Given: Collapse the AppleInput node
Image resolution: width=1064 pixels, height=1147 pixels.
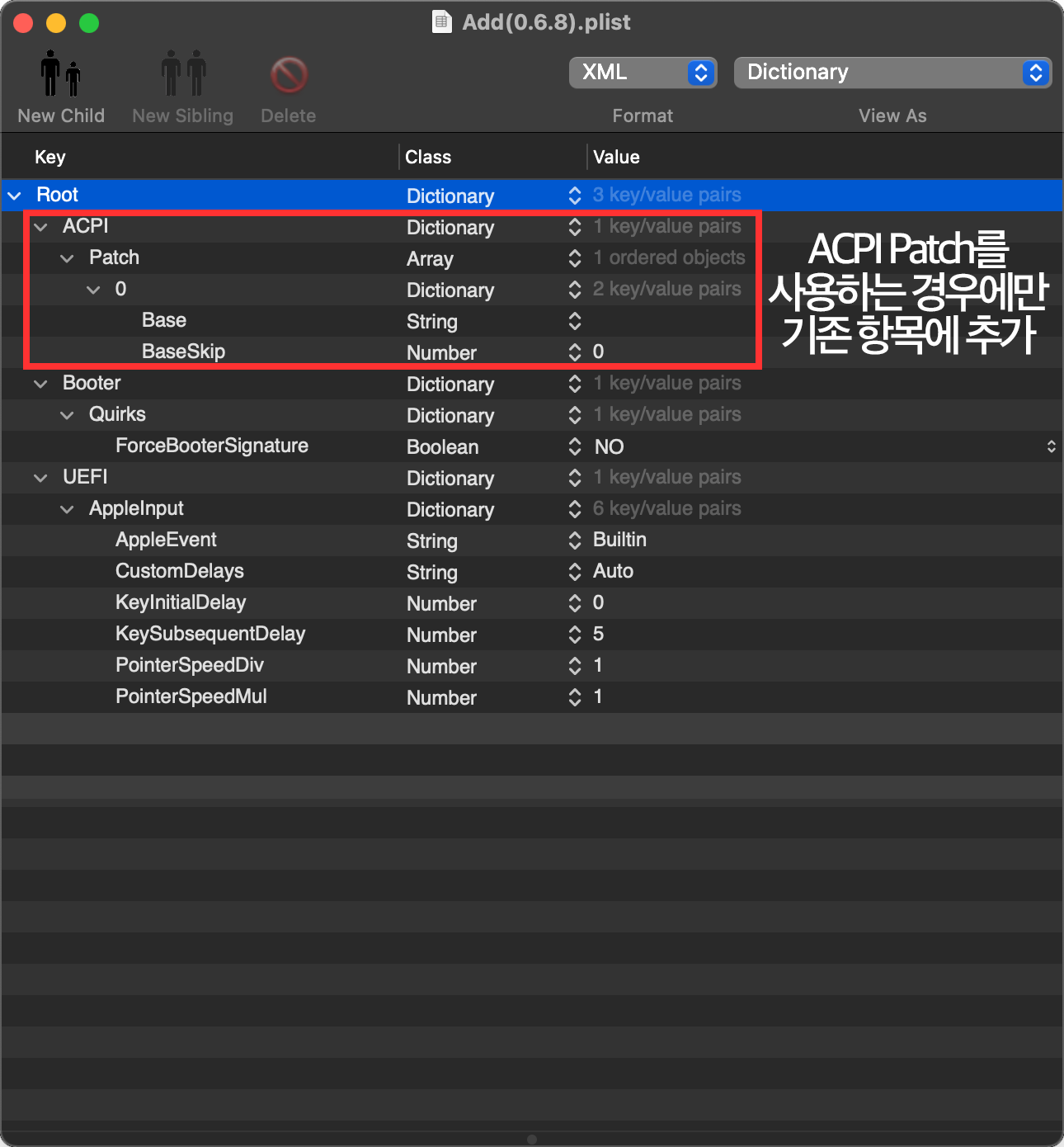Looking at the screenshot, I should [68, 509].
